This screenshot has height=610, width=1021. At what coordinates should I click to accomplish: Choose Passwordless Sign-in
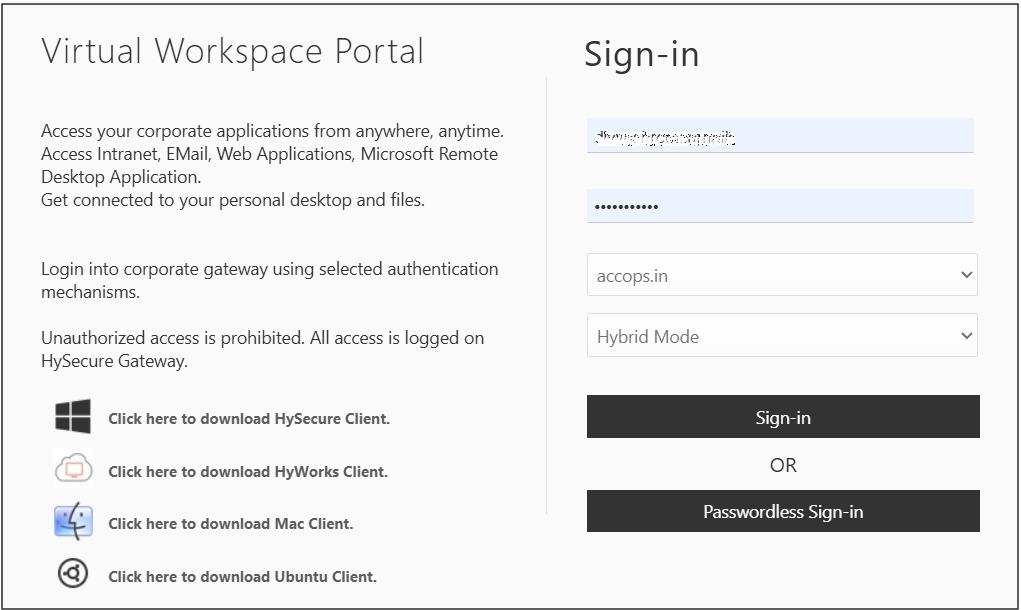[x=783, y=511]
